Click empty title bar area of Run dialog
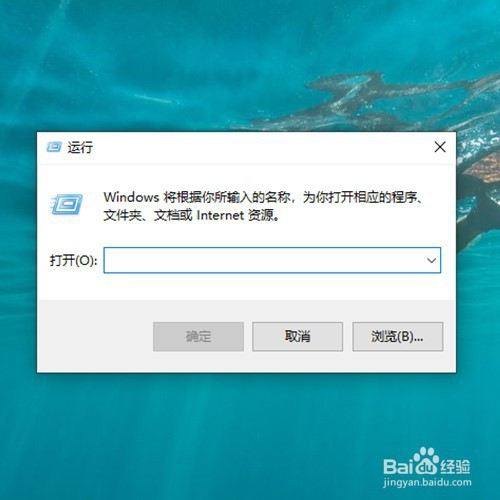This screenshot has height=500, width=500. [x=260, y=147]
